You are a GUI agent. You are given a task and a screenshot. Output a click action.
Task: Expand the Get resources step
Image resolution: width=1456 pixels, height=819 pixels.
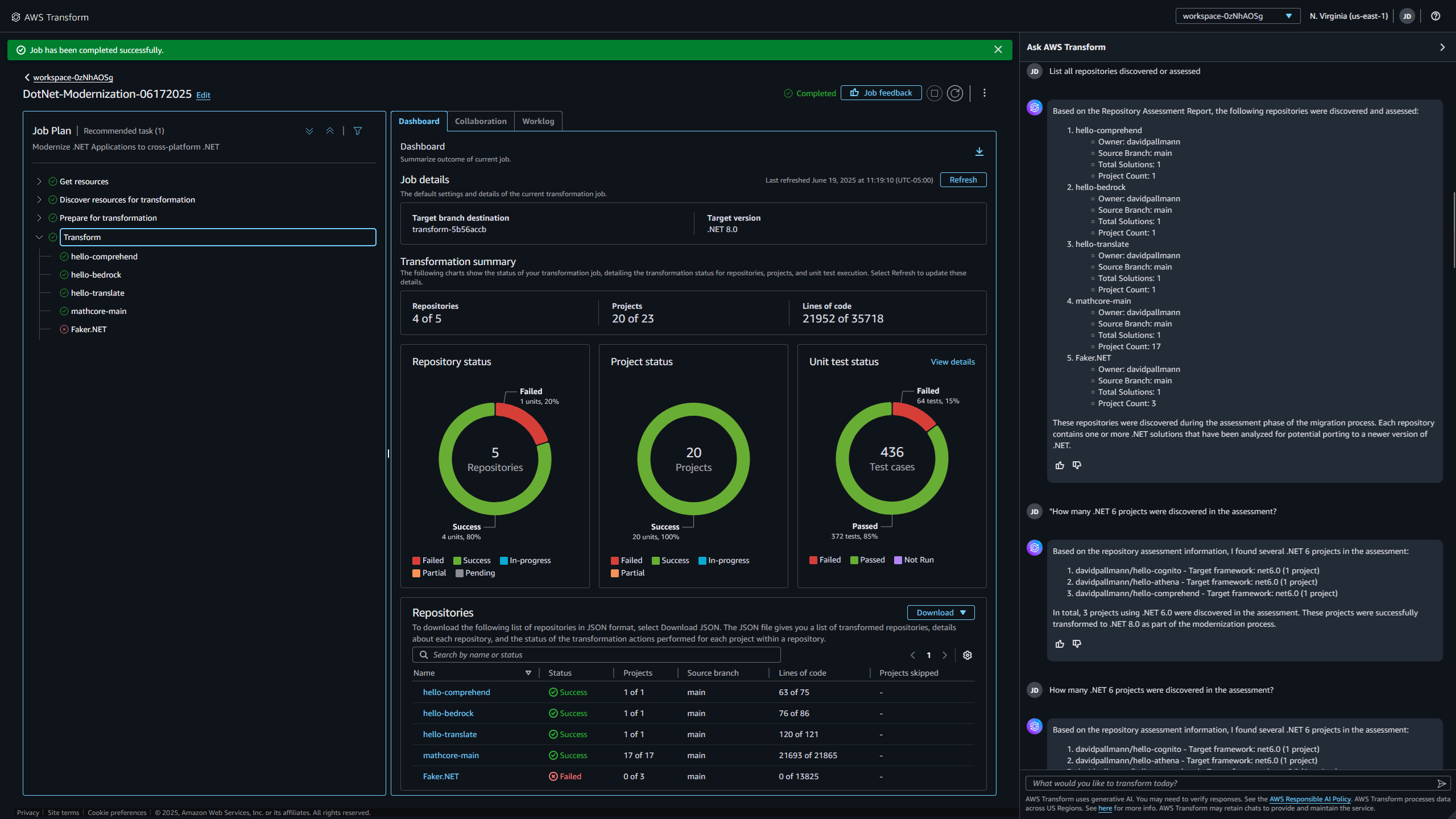click(x=39, y=181)
